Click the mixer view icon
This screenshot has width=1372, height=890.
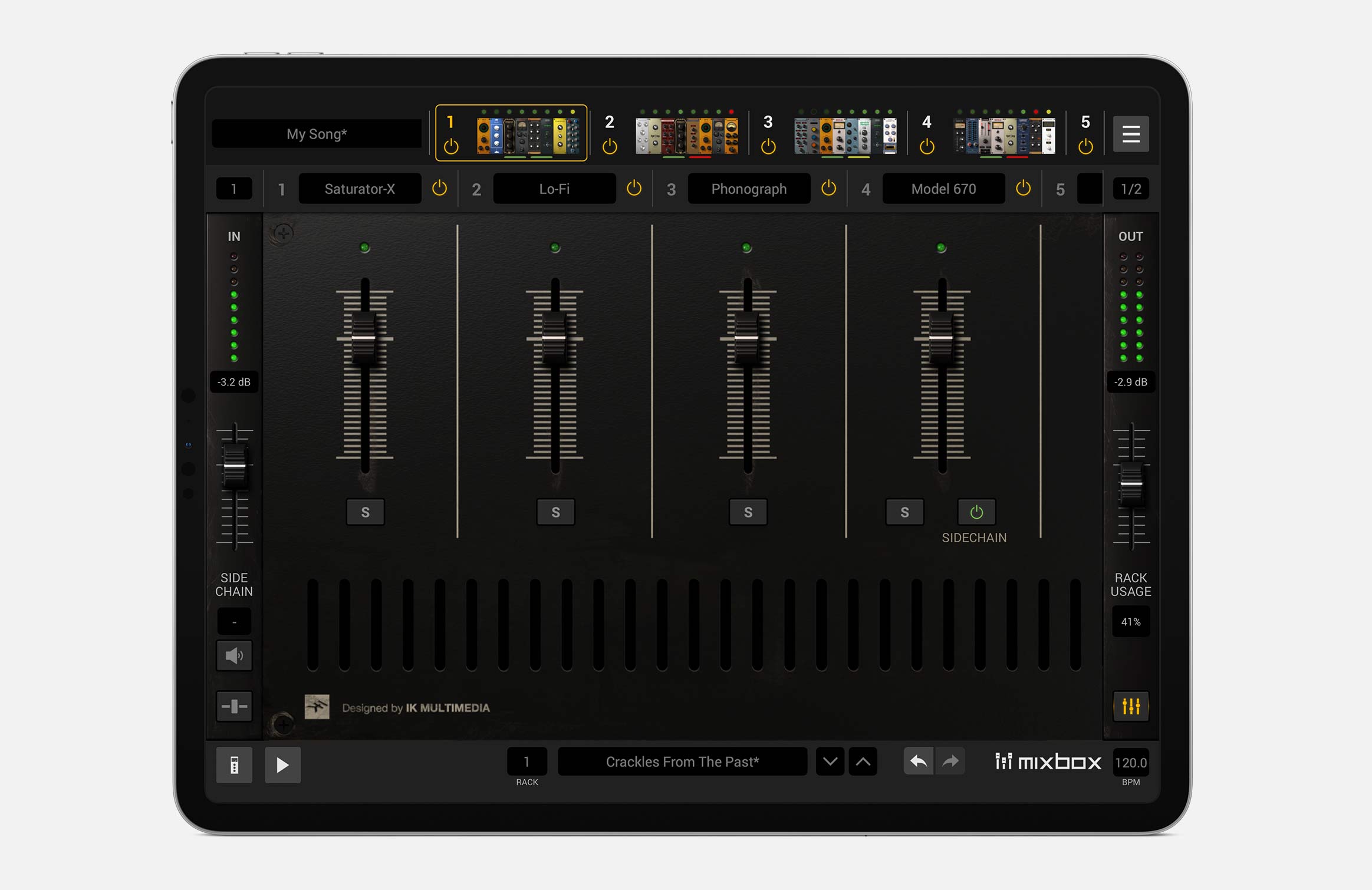[x=1130, y=706]
